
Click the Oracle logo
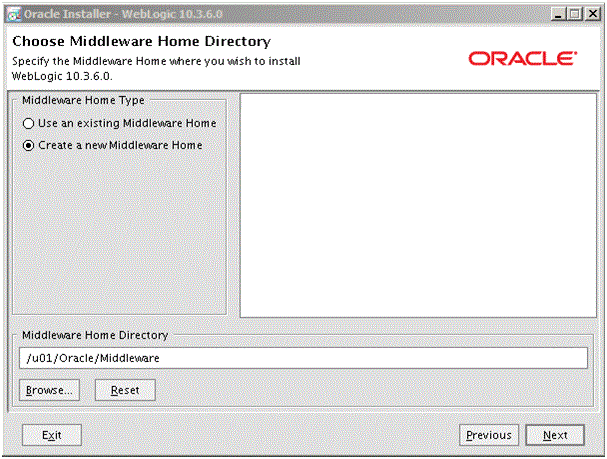tap(523, 58)
